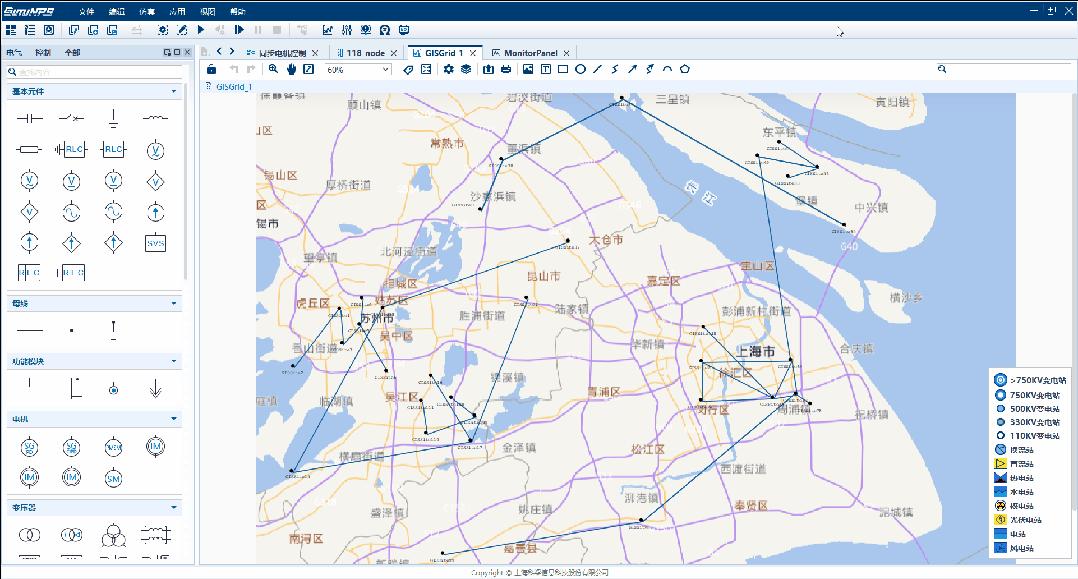
Task: Click the settings gear icon in the GIS toolbar
Action: pos(448,69)
